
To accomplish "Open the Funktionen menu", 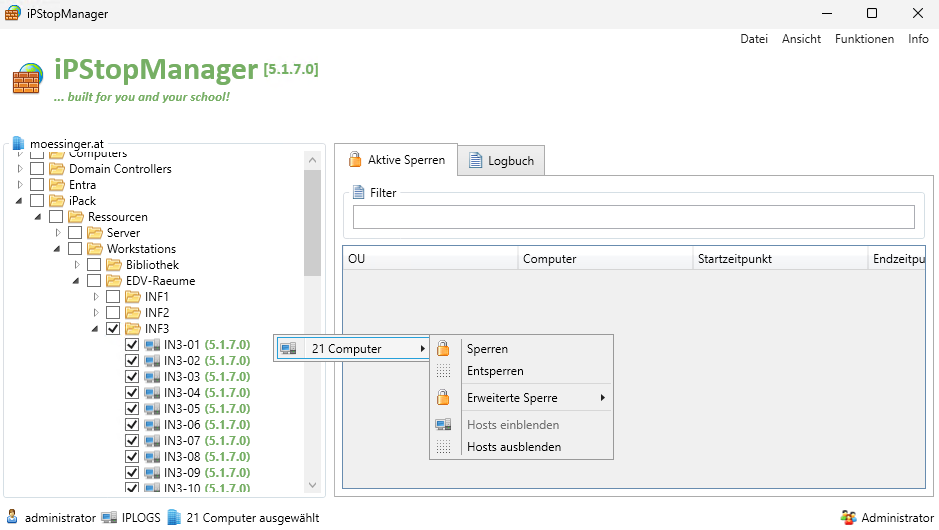I will (864, 39).
